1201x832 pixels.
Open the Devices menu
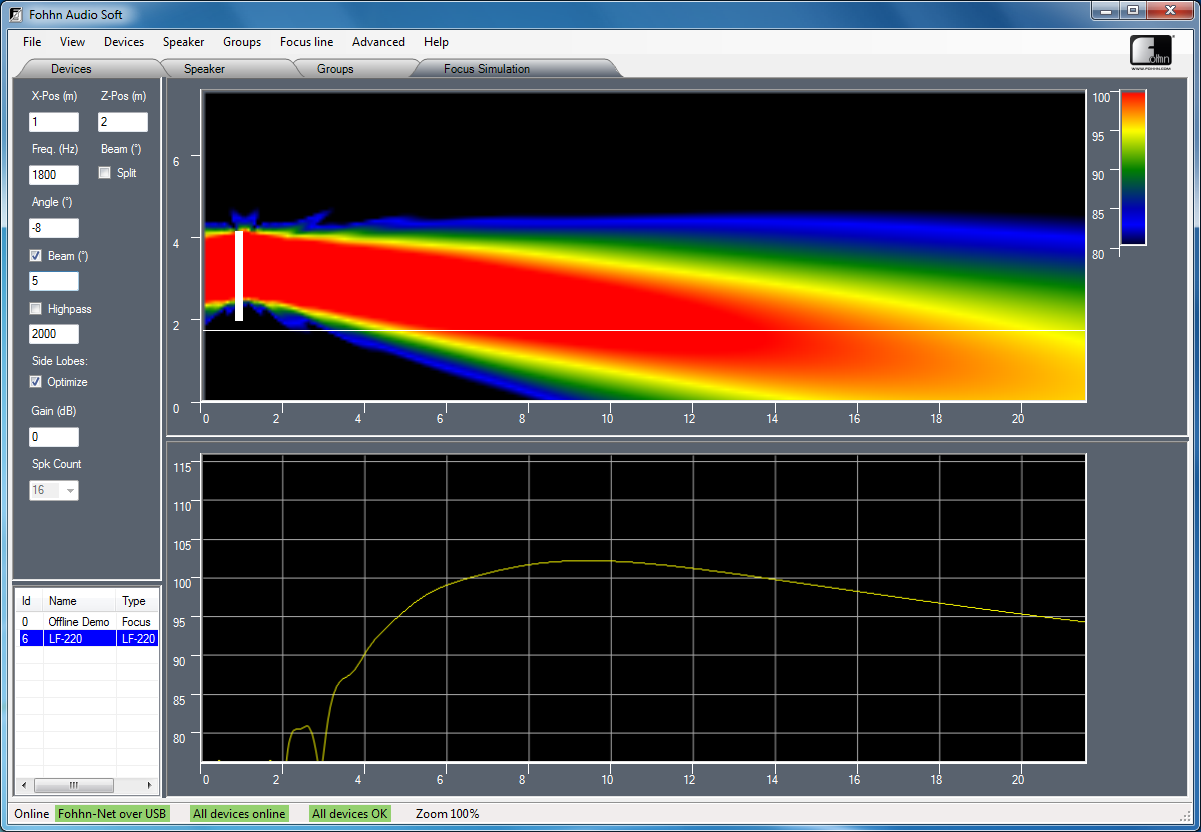(x=124, y=42)
